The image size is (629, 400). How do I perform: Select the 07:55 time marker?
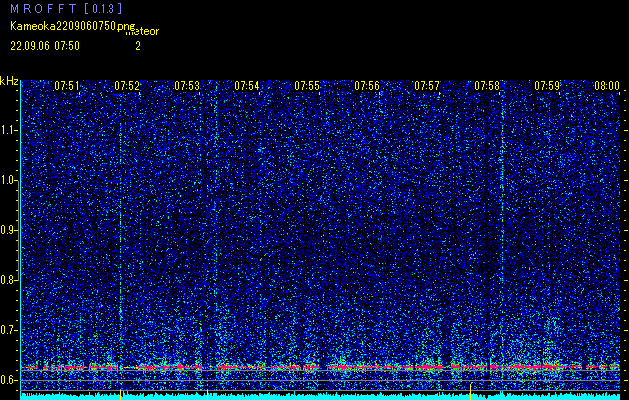307,86
